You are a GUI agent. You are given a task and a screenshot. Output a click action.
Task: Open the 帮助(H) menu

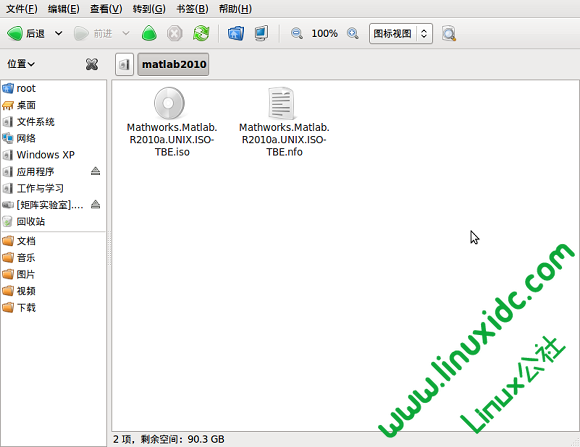coord(235,9)
